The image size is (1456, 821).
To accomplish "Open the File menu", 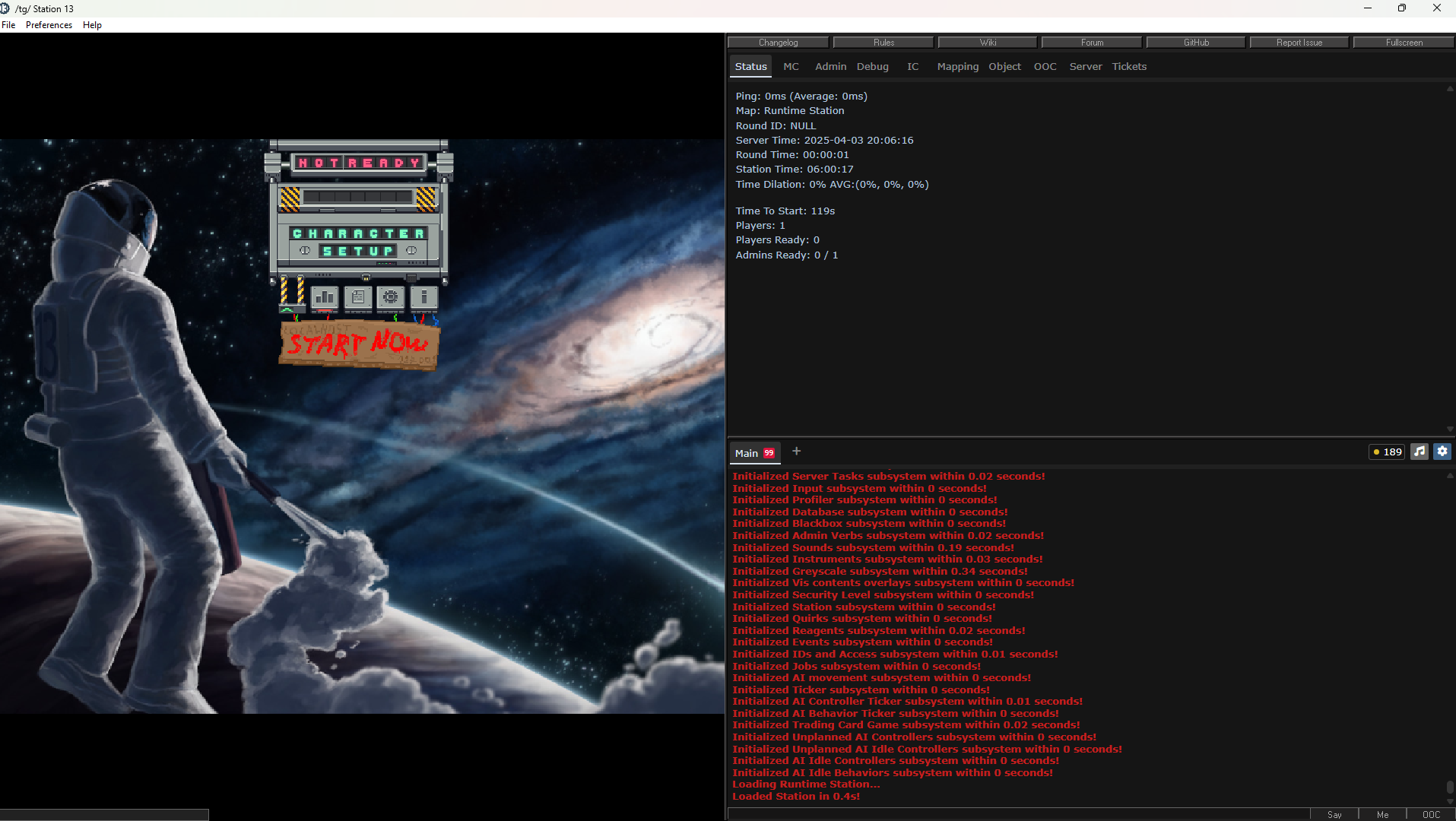I will [8, 25].
